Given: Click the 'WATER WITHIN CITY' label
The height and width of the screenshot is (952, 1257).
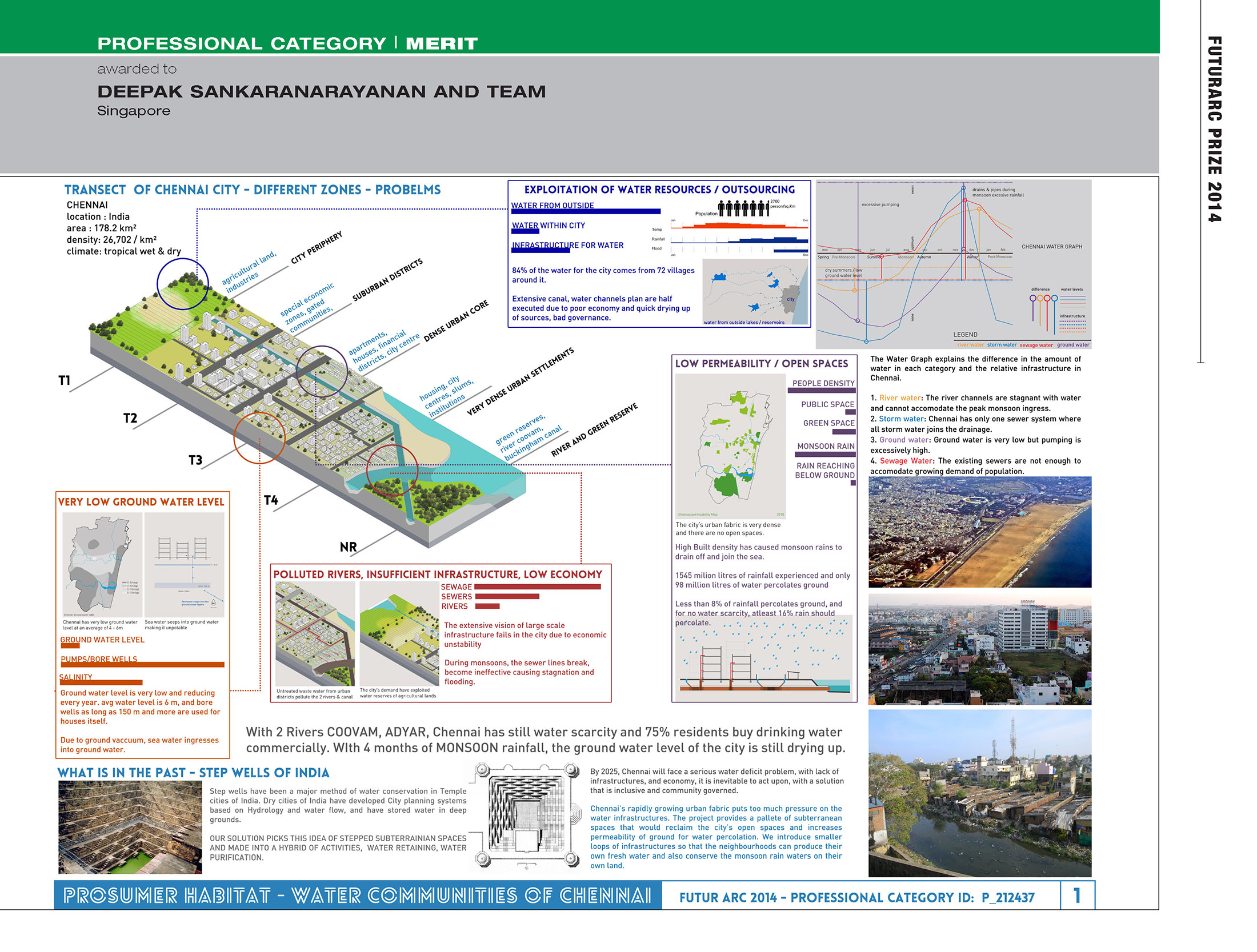Looking at the screenshot, I should pos(549,226).
